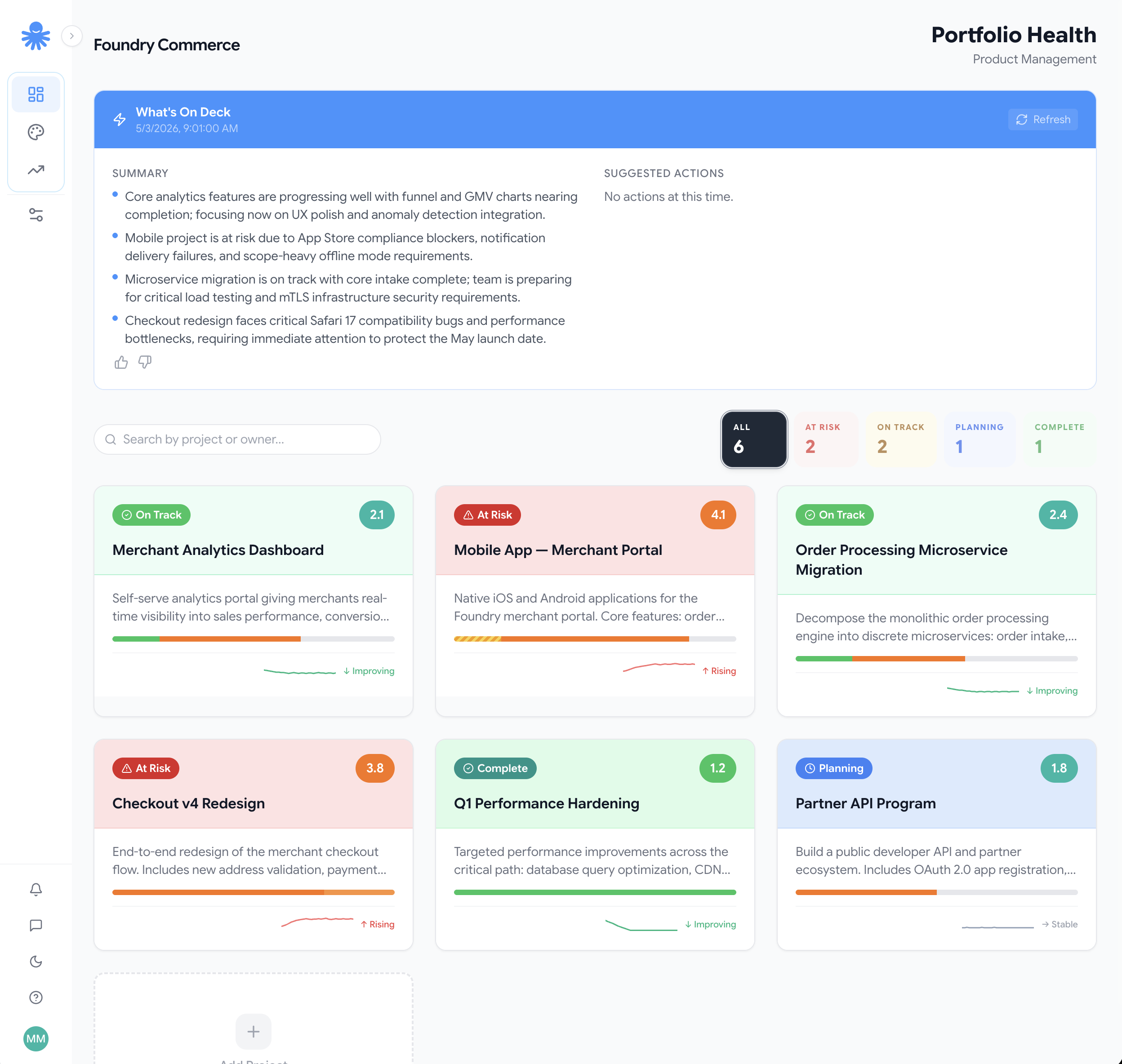Toggle dark mode with the moon icon
The image size is (1122, 1064).
[36, 962]
